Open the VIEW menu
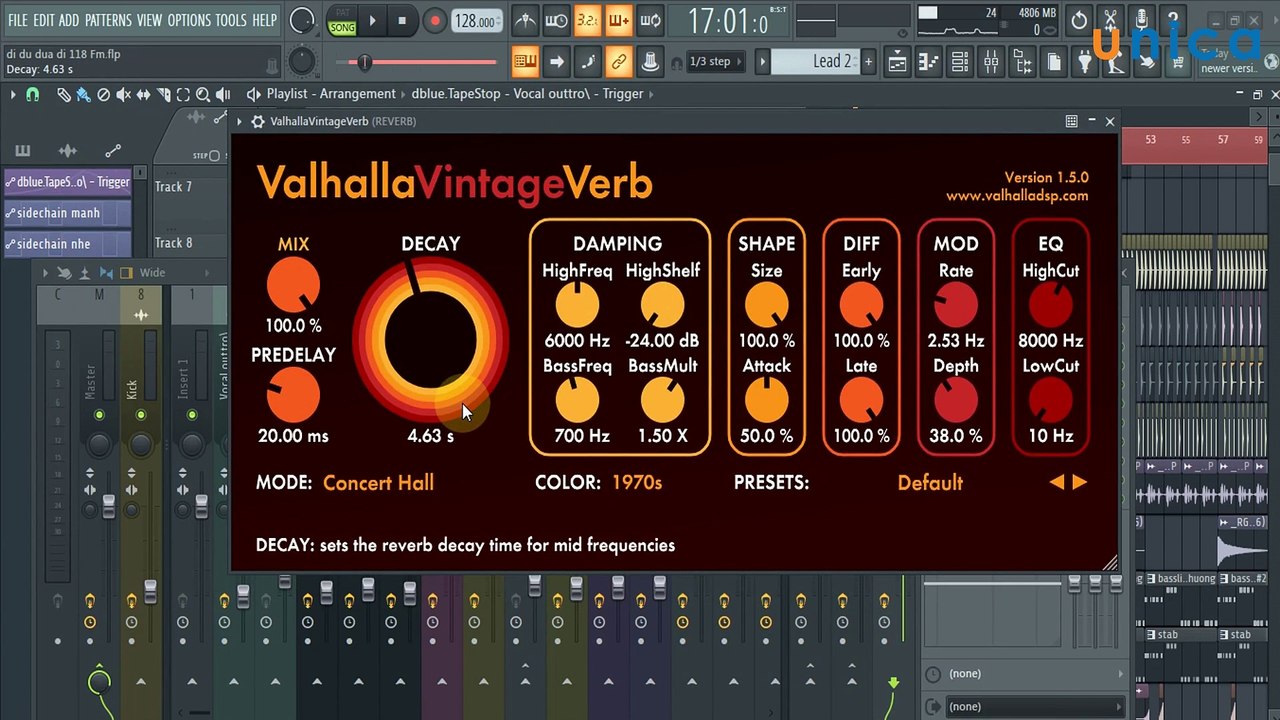Image resolution: width=1280 pixels, height=720 pixels. [149, 20]
